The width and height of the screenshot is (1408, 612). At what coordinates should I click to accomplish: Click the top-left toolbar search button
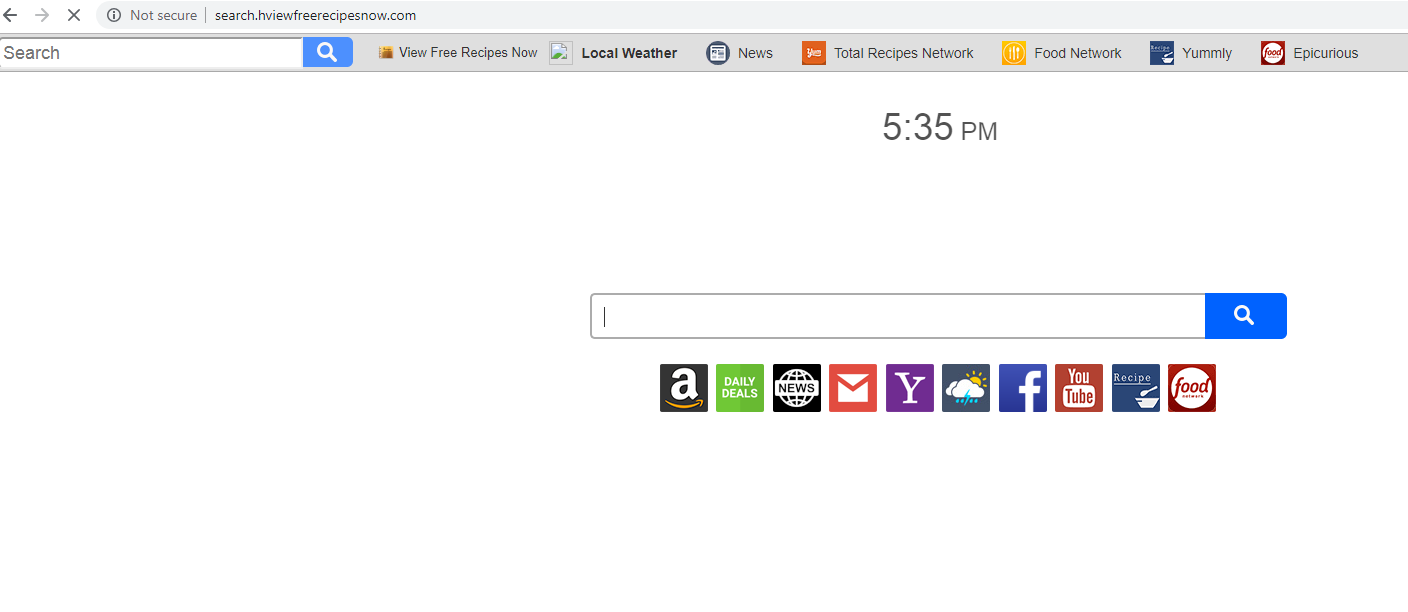328,52
